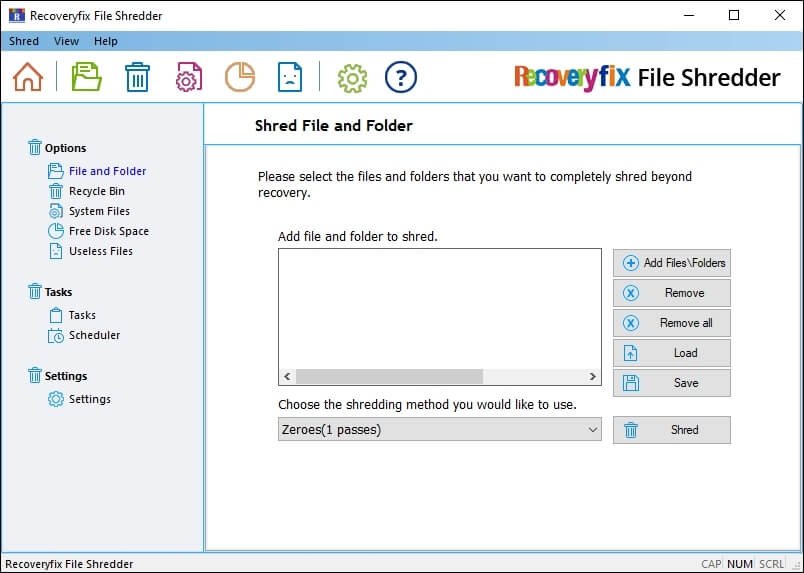Click 'Add file and folder to shred.' label
Screen dimensions: 804x573
[x=358, y=236]
